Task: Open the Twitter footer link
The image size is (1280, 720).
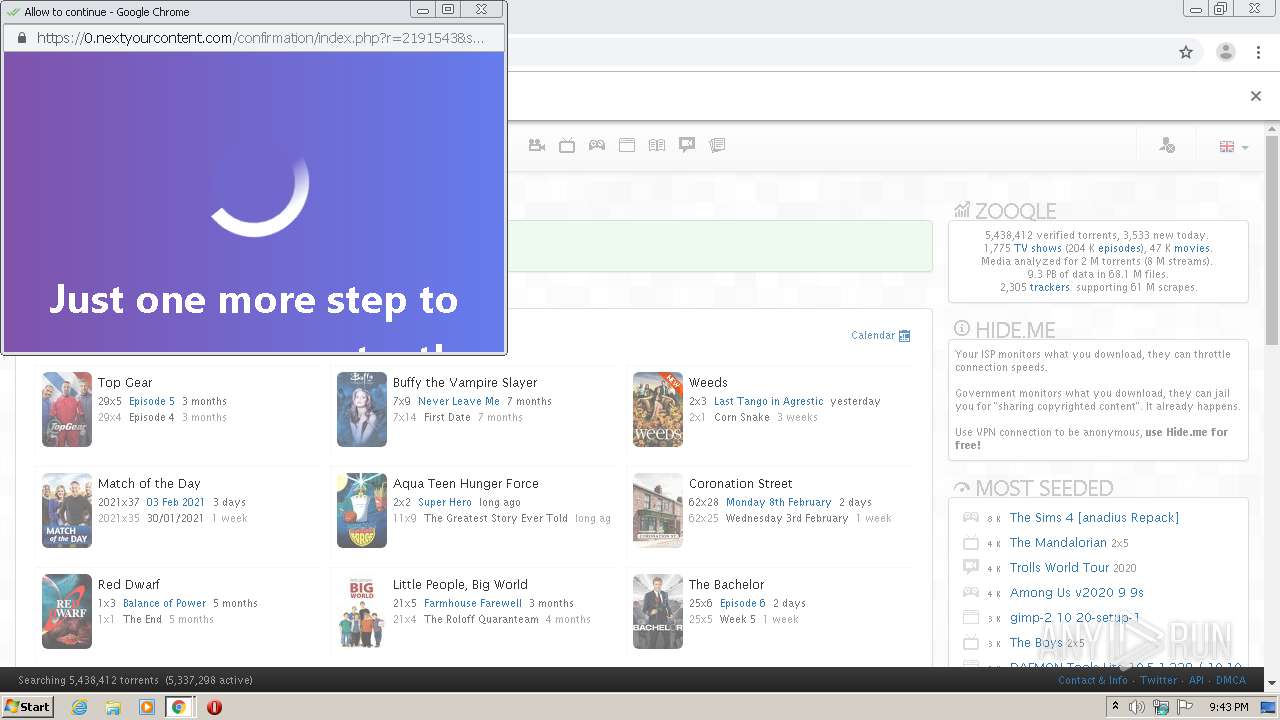Action: click(x=1159, y=680)
